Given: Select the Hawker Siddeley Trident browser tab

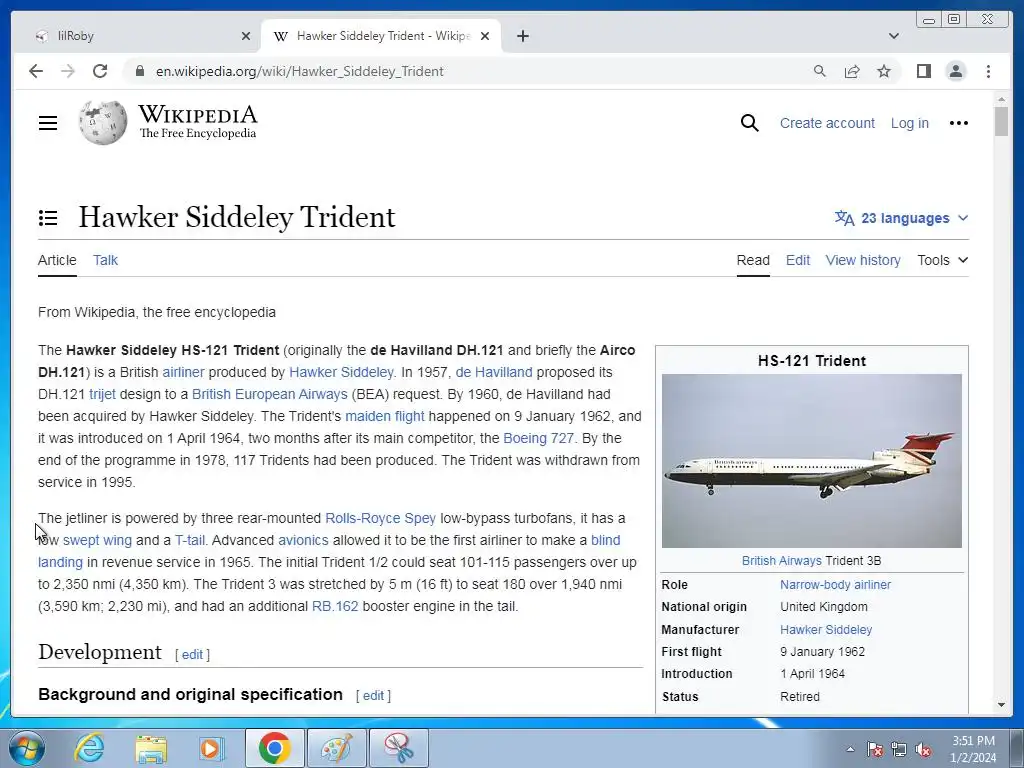Looking at the screenshot, I should point(381,36).
